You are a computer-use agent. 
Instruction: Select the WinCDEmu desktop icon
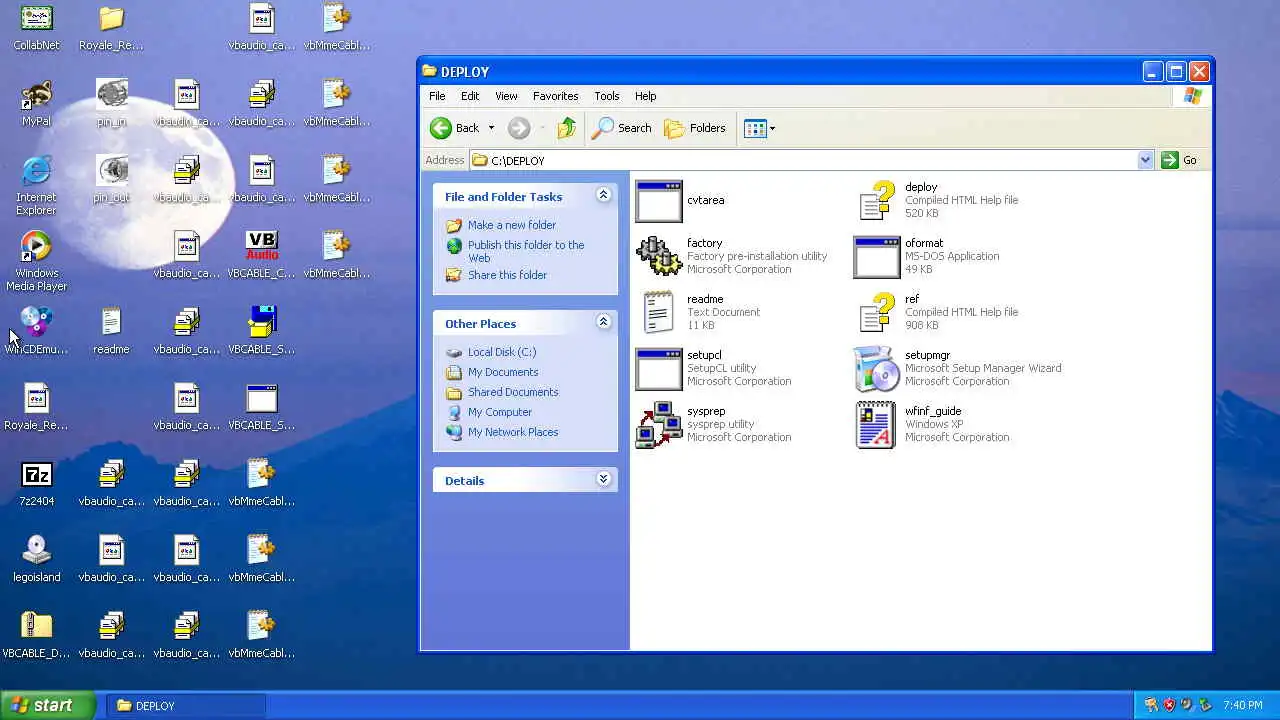pyautogui.click(x=36, y=331)
